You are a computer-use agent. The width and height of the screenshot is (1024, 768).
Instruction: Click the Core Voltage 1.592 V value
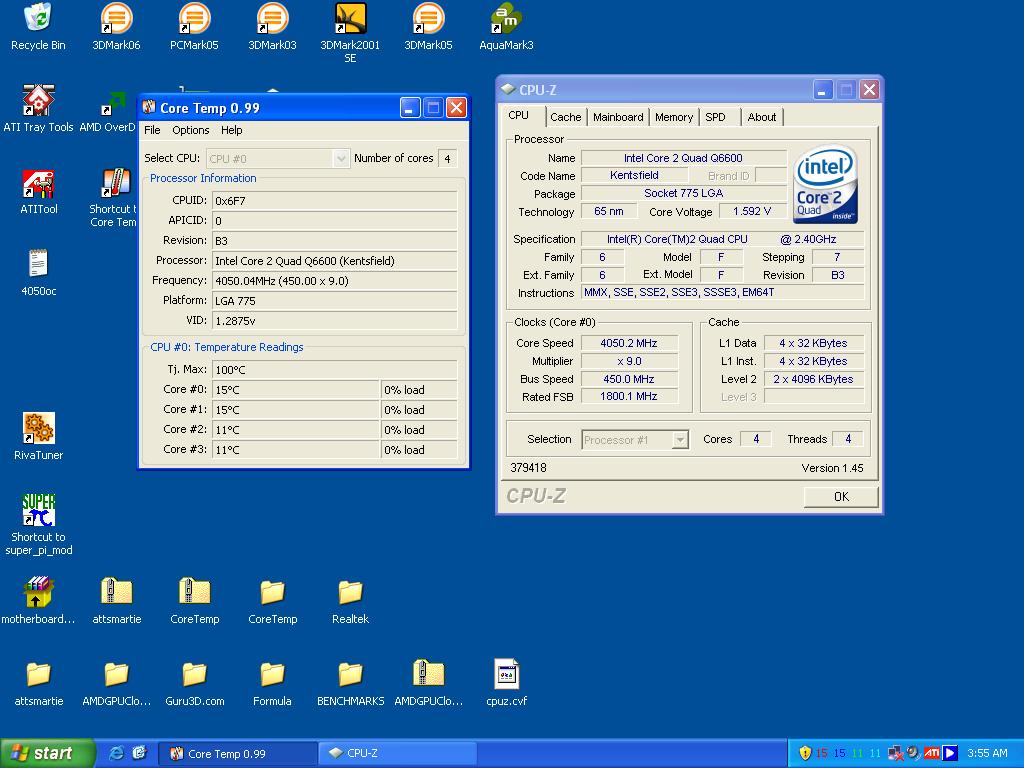[x=752, y=212]
